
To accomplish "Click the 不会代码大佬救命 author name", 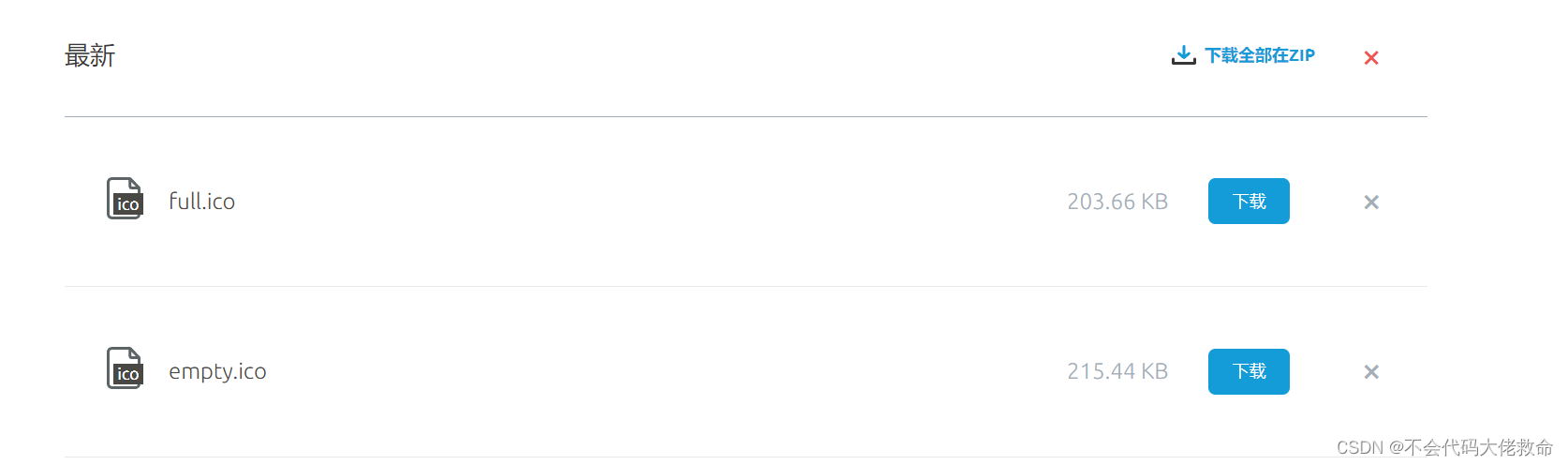I will tap(1478, 448).
